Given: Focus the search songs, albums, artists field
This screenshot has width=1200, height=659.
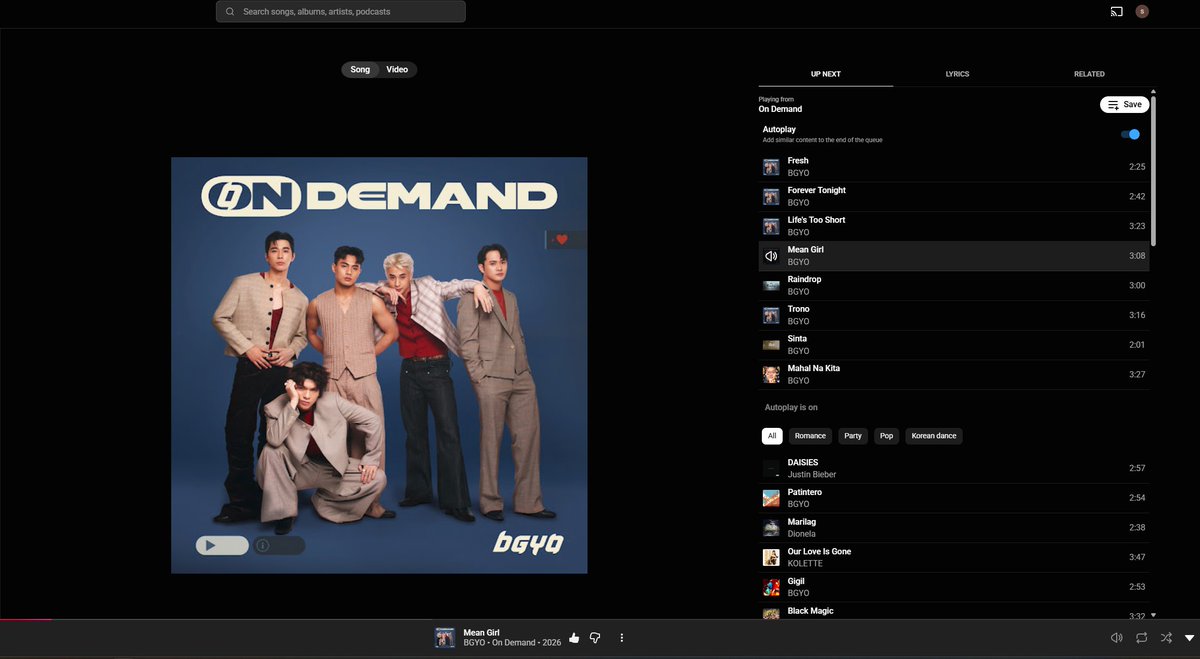Looking at the screenshot, I should tap(341, 12).
